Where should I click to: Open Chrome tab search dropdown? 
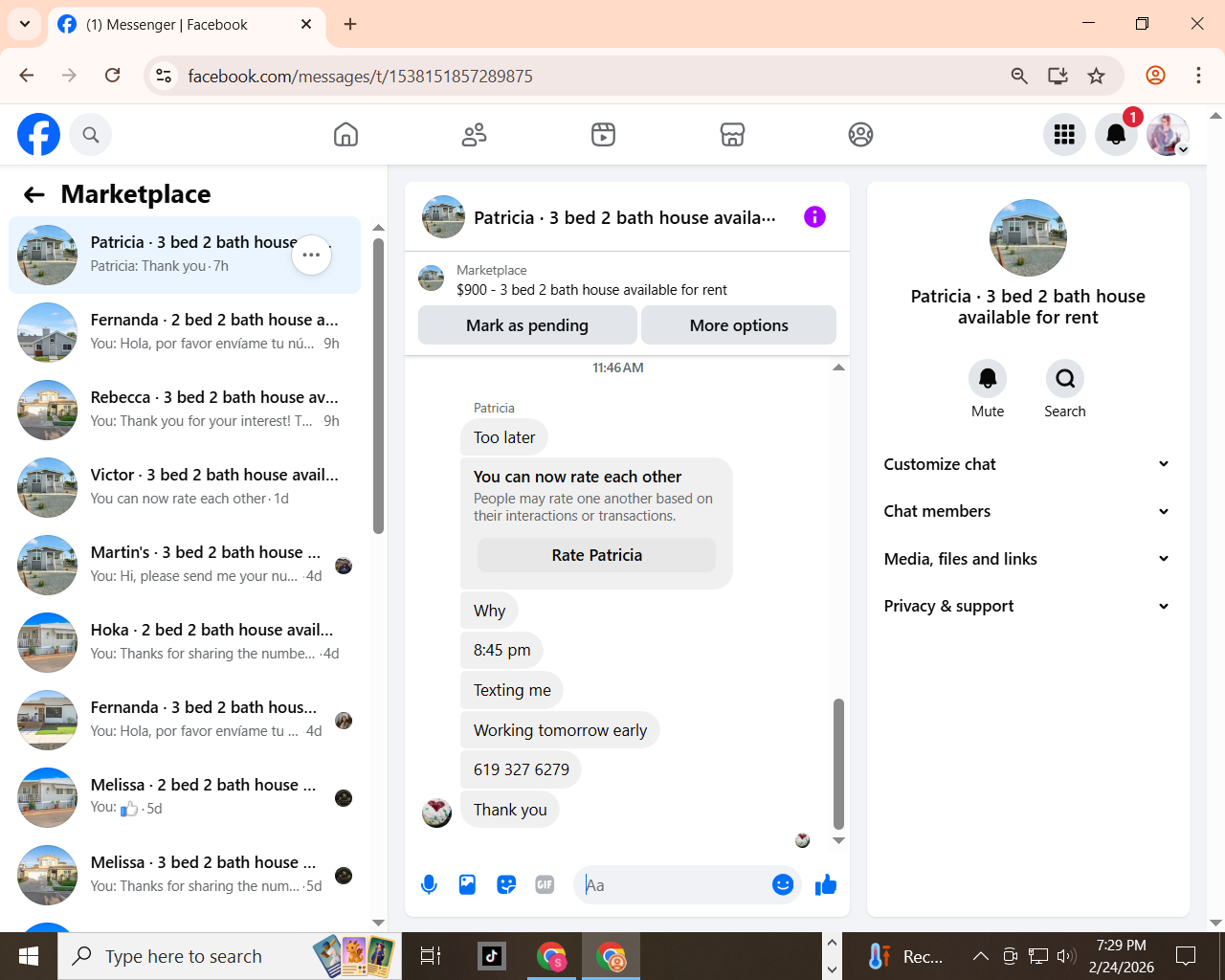tap(24, 24)
